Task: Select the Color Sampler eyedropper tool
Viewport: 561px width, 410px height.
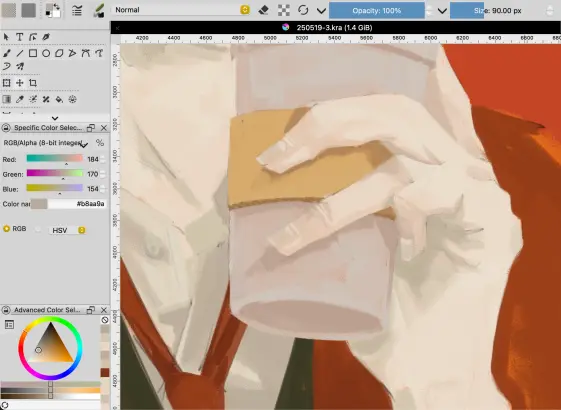Action: click(20, 99)
